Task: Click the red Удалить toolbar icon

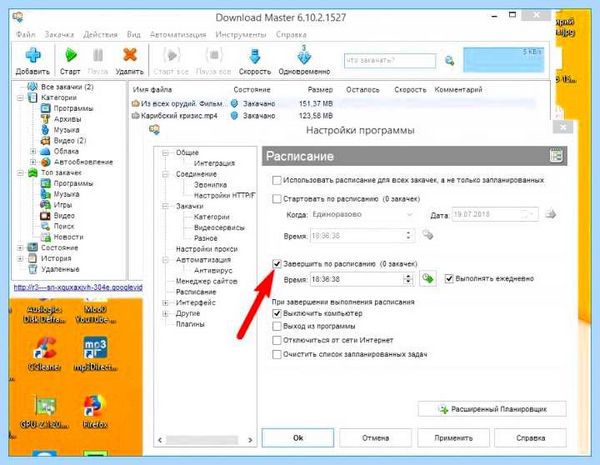Action: click(130, 55)
